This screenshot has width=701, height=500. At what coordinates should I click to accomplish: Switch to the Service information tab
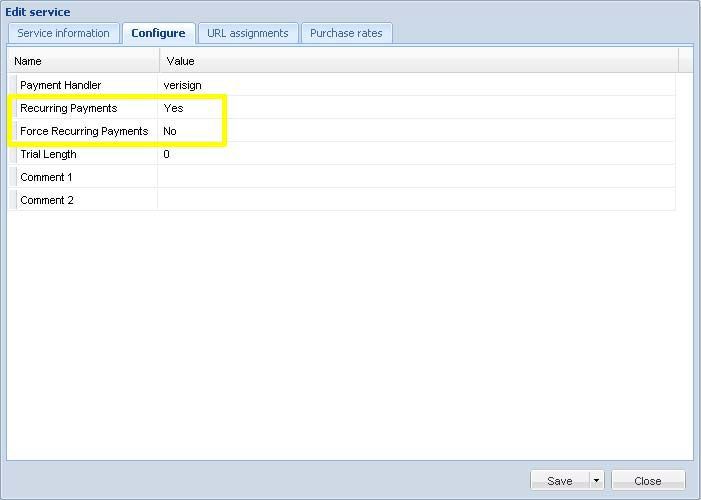pyautogui.click(x=63, y=34)
